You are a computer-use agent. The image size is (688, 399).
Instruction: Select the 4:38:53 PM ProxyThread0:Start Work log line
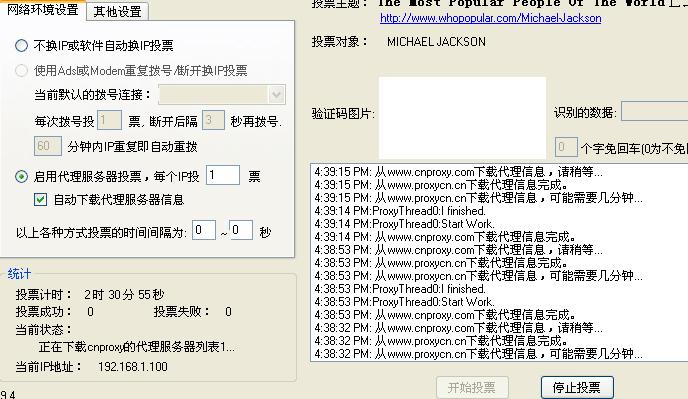point(405,302)
